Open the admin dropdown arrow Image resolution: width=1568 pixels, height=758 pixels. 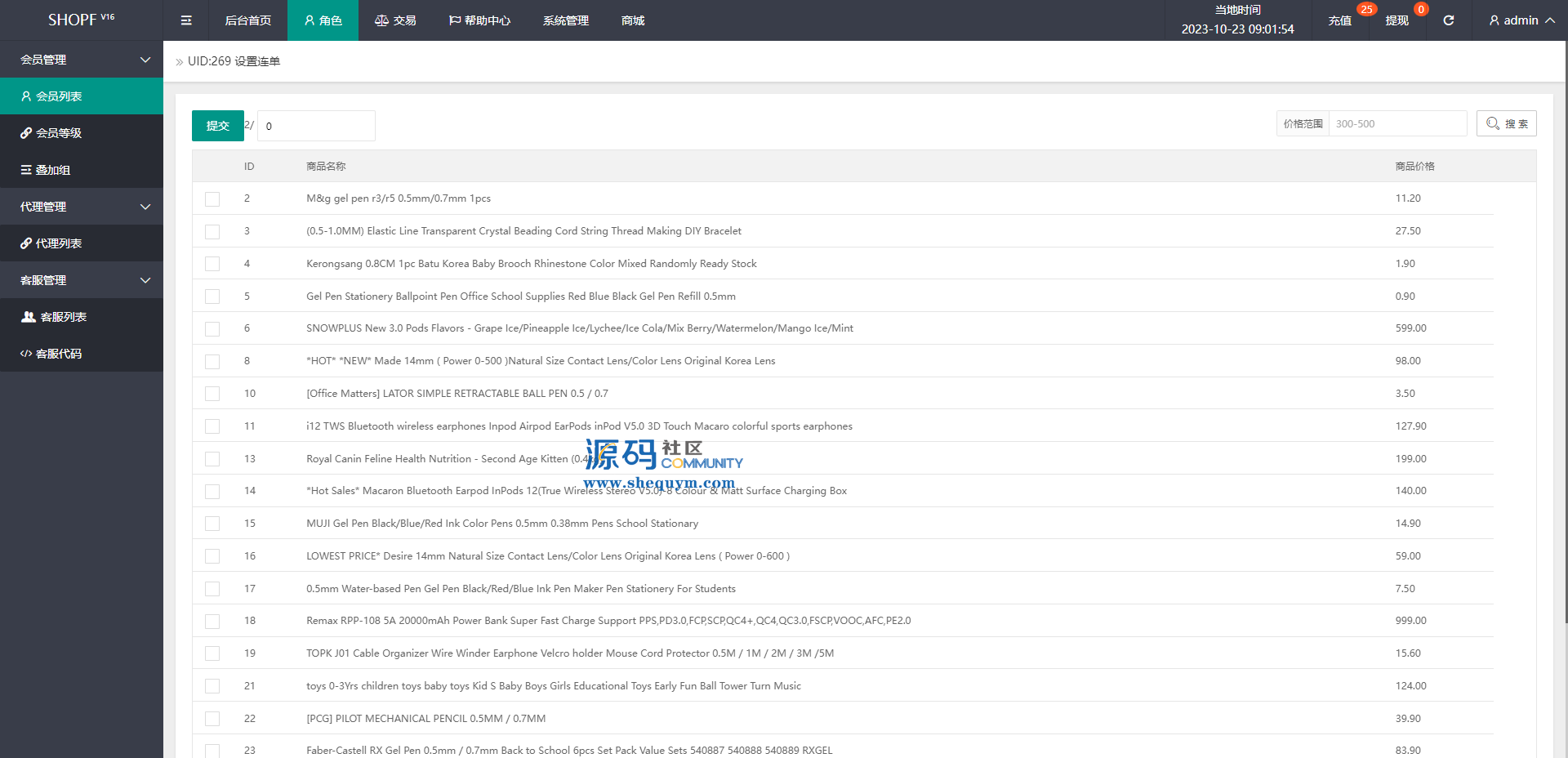1549,20
